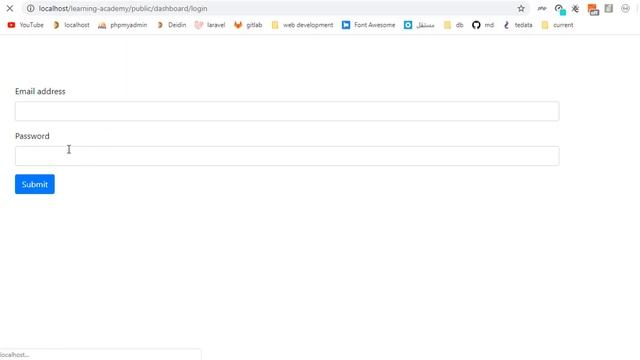Click the Password input field
The image size is (640, 360).
coord(287,156)
